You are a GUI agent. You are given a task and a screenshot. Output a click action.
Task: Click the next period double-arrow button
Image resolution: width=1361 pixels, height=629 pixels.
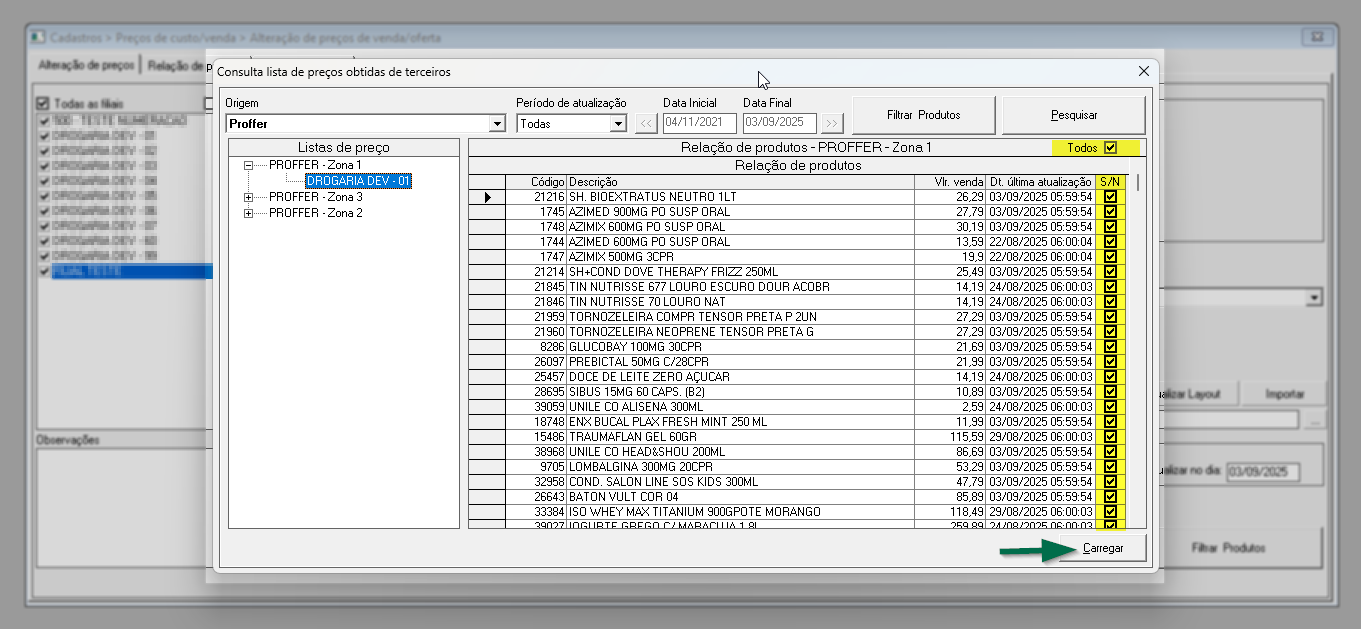[832, 124]
